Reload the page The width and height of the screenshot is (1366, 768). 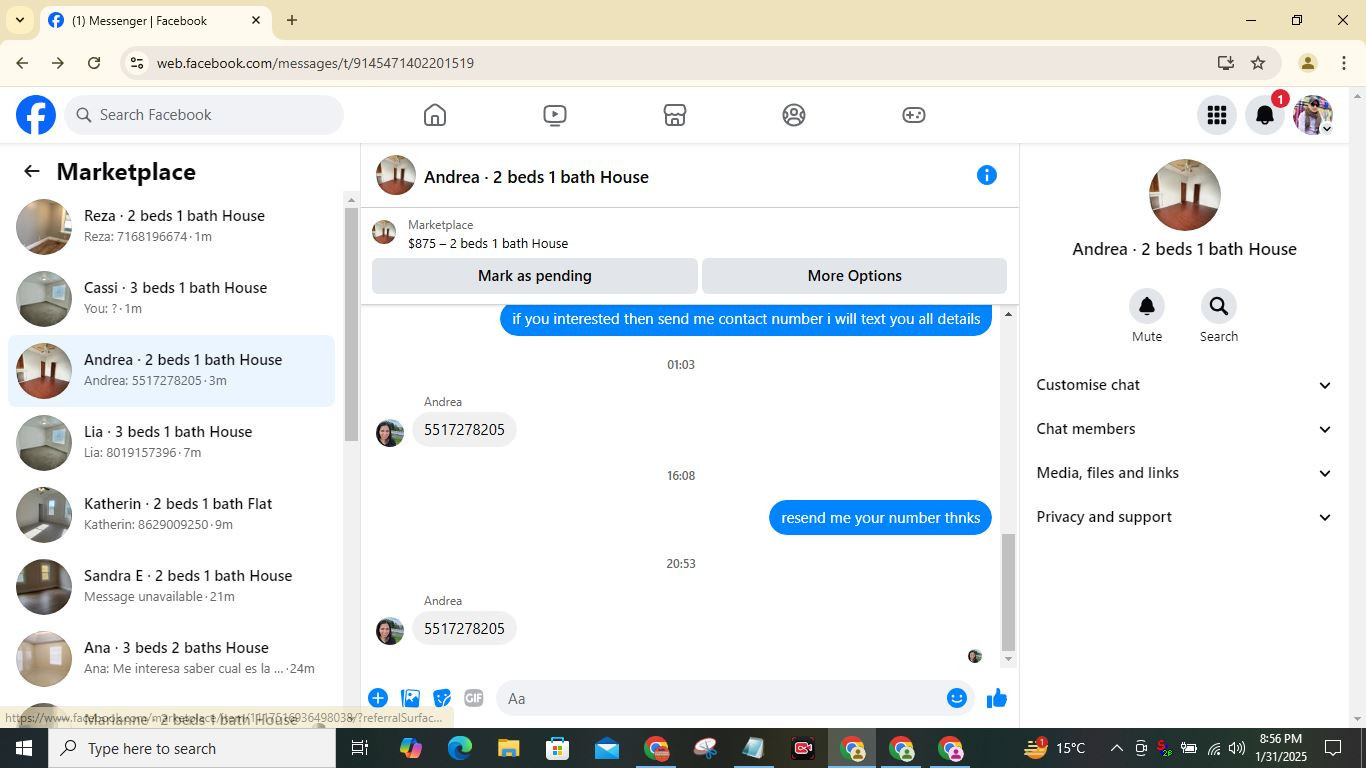tap(94, 63)
